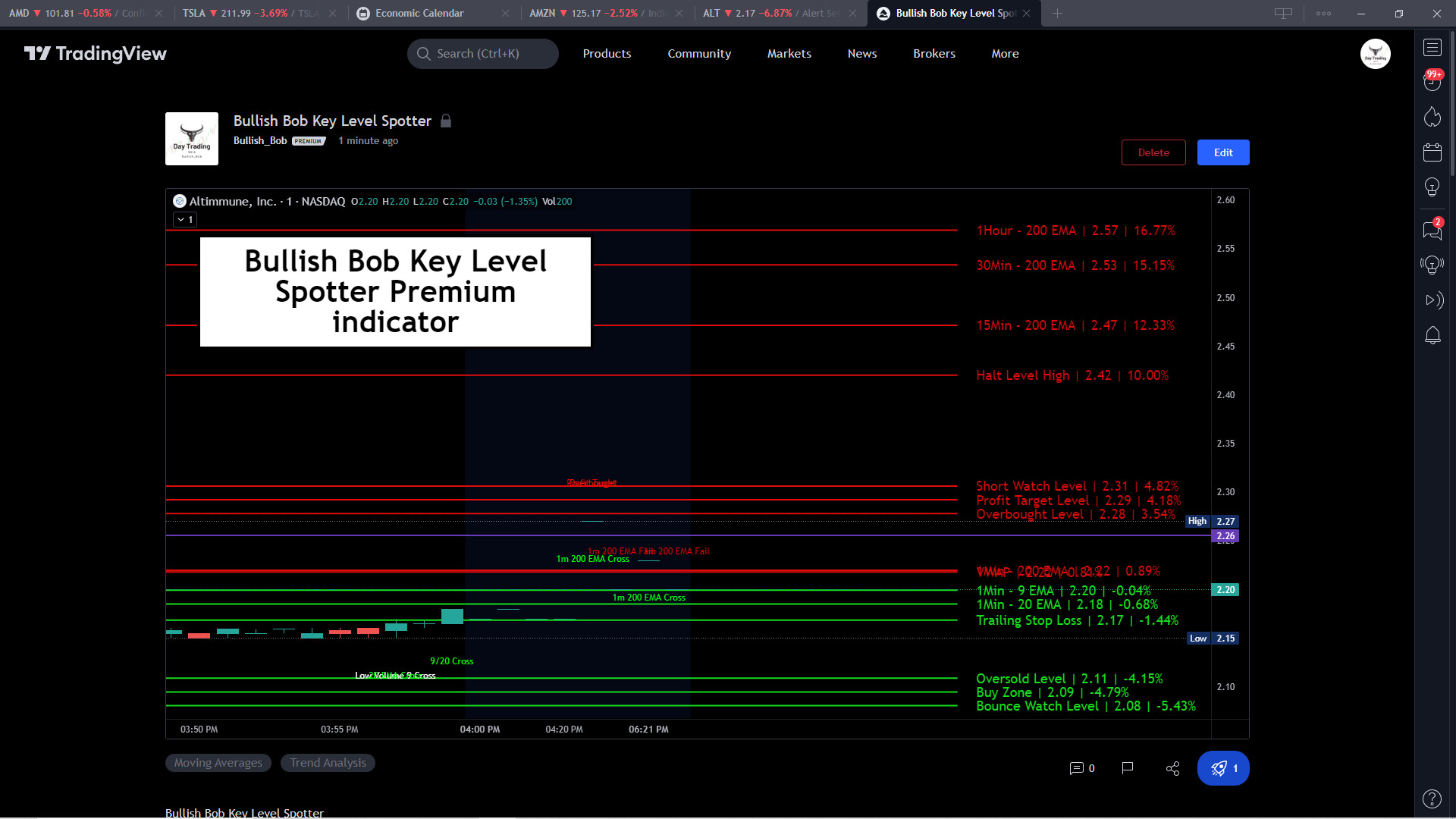Open the Calendar sidebar icon
The width and height of the screenshot is (1456, 819).
pos(1432,152)
